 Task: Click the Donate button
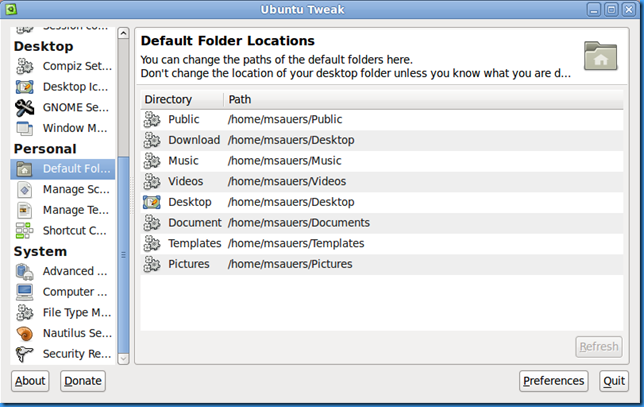tap(83, 381)
